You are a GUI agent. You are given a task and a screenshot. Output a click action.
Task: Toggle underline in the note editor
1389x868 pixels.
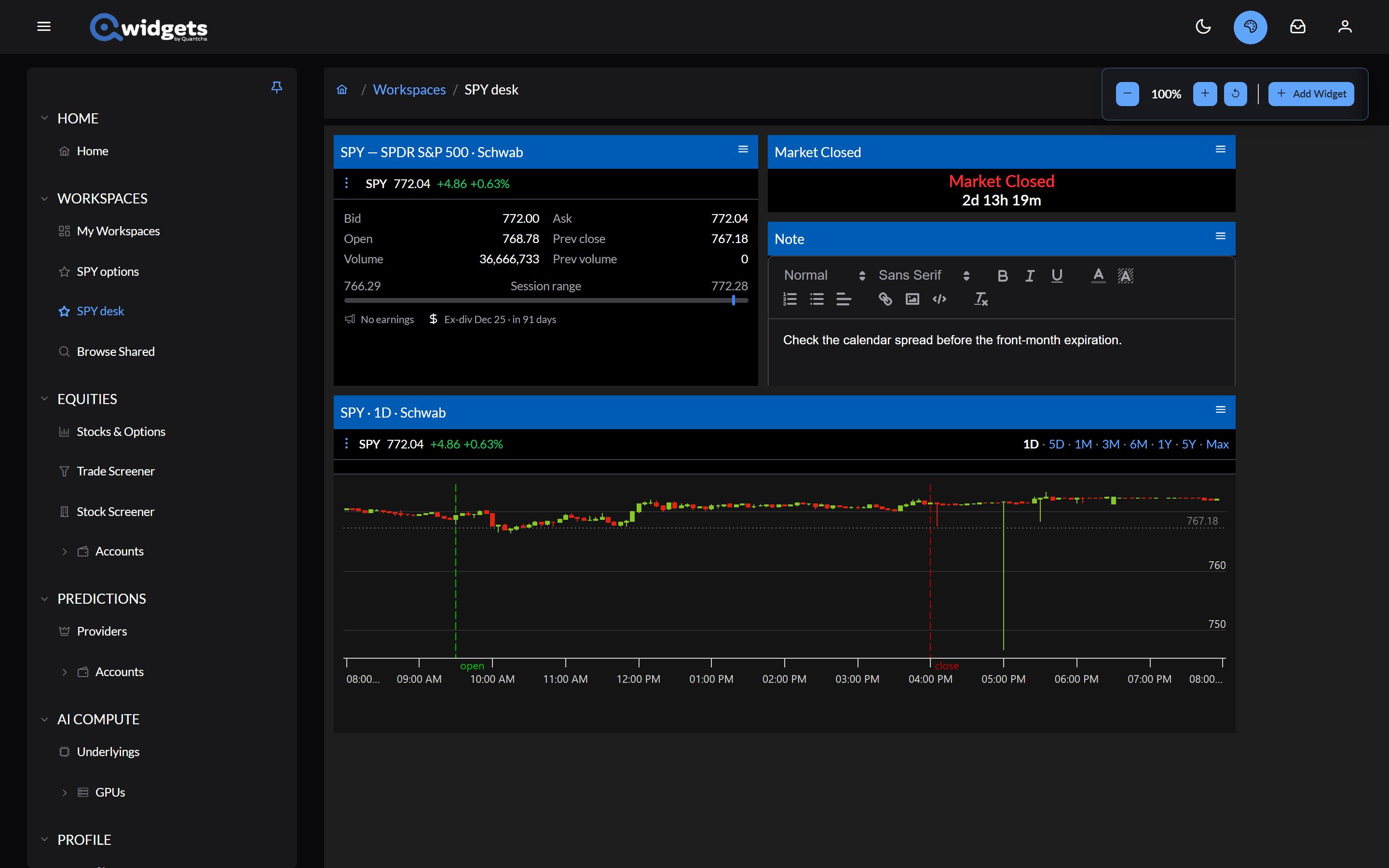point(1057,275)
